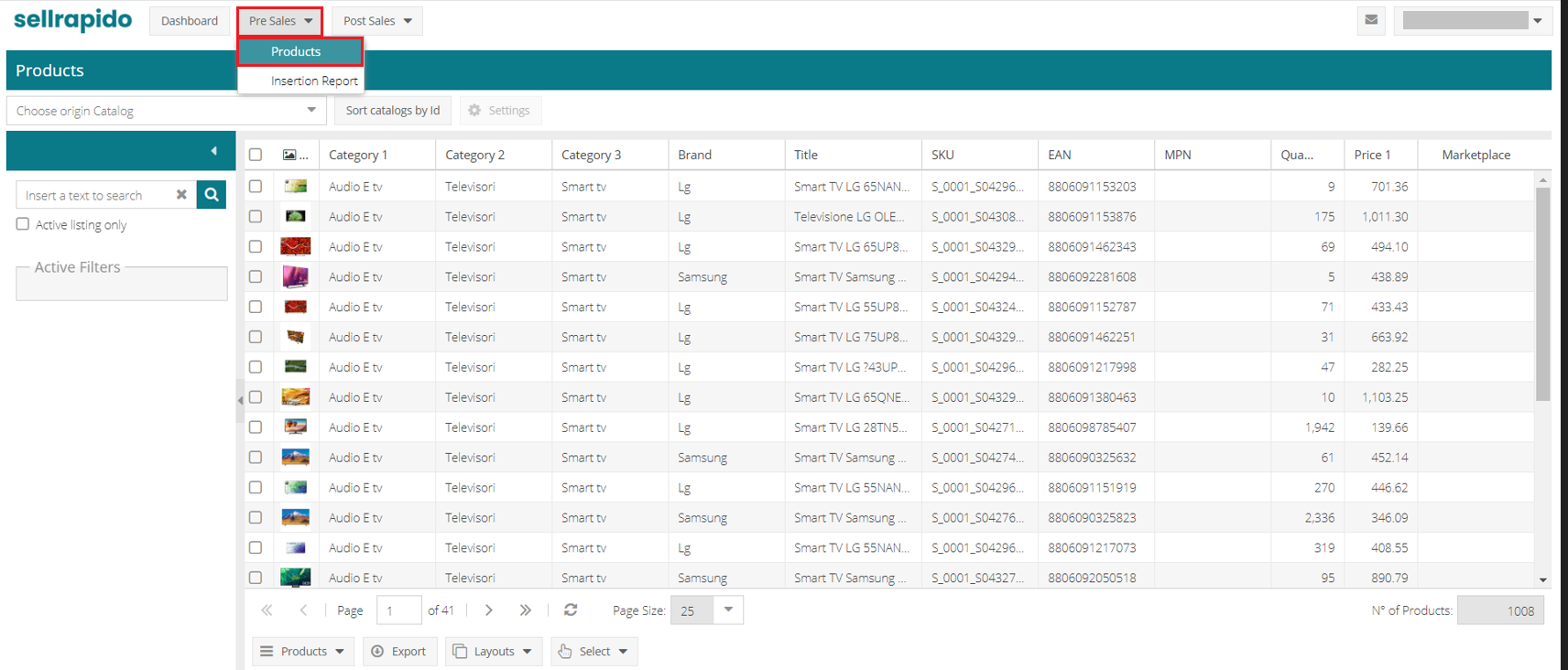Open thumbnail of Smart TV LG 28TN5 row
1568x670 pixels.
(295, 427)
